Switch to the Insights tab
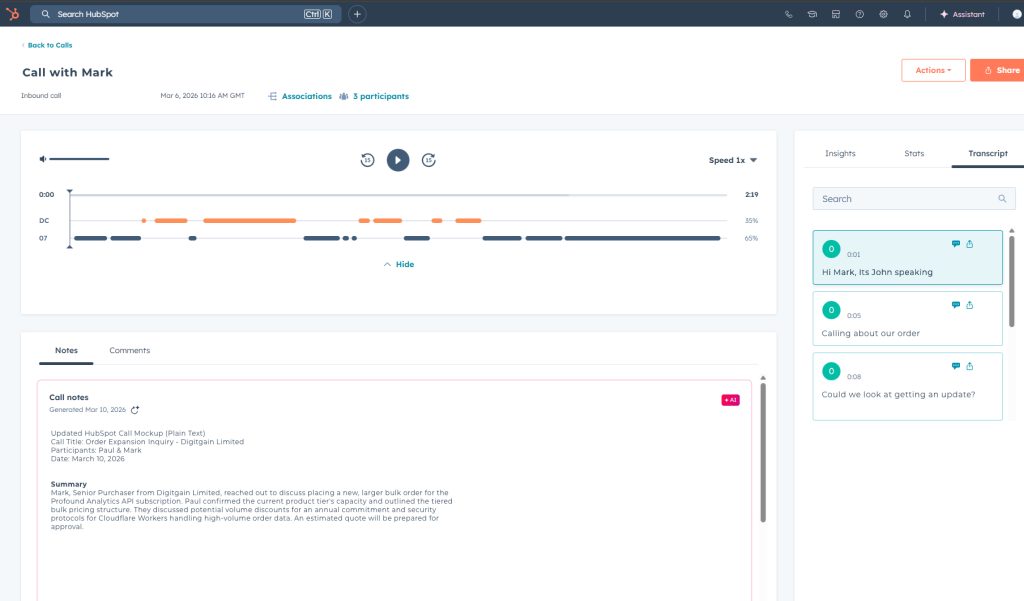Screen dimensions: 1024x601 [840, 153]
